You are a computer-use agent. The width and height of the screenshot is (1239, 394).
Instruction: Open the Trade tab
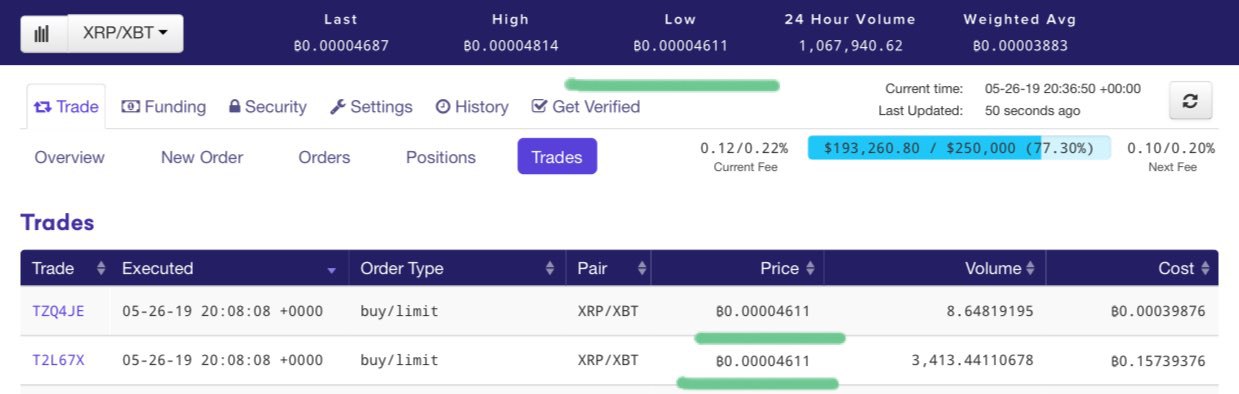pyautogui.click(x=66, y=107)
